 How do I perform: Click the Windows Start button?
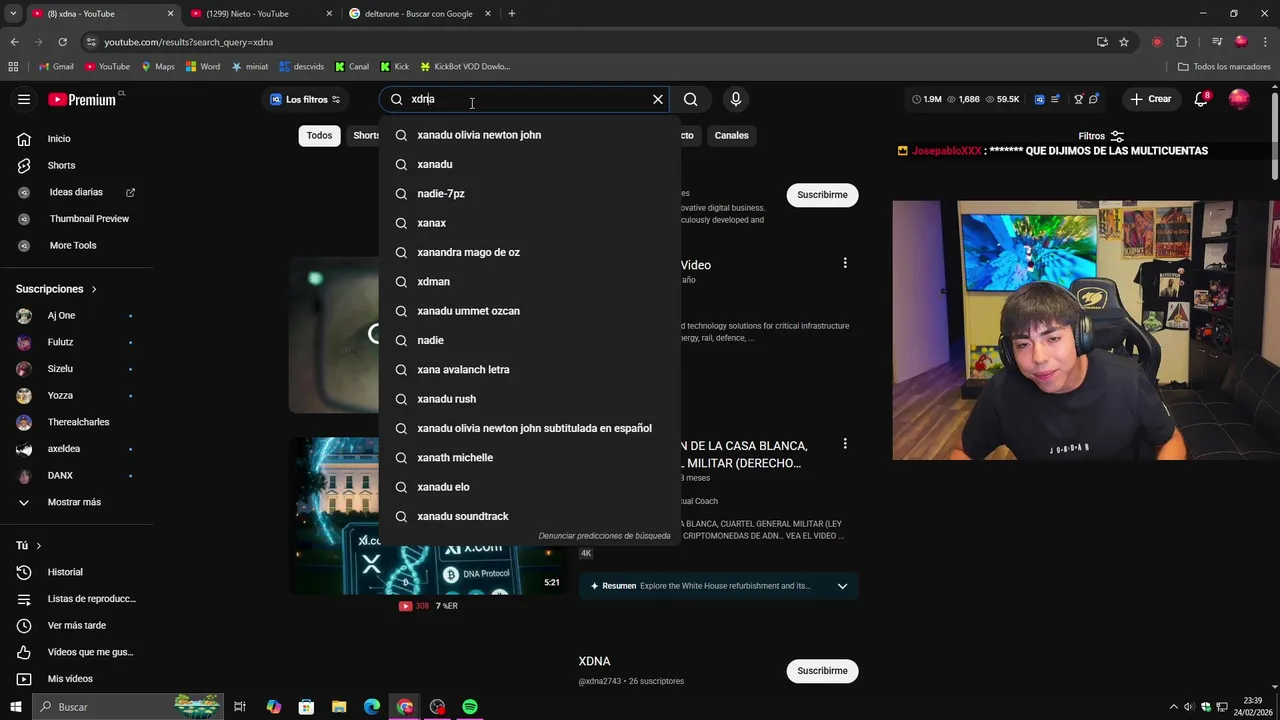tap(15, 707)
